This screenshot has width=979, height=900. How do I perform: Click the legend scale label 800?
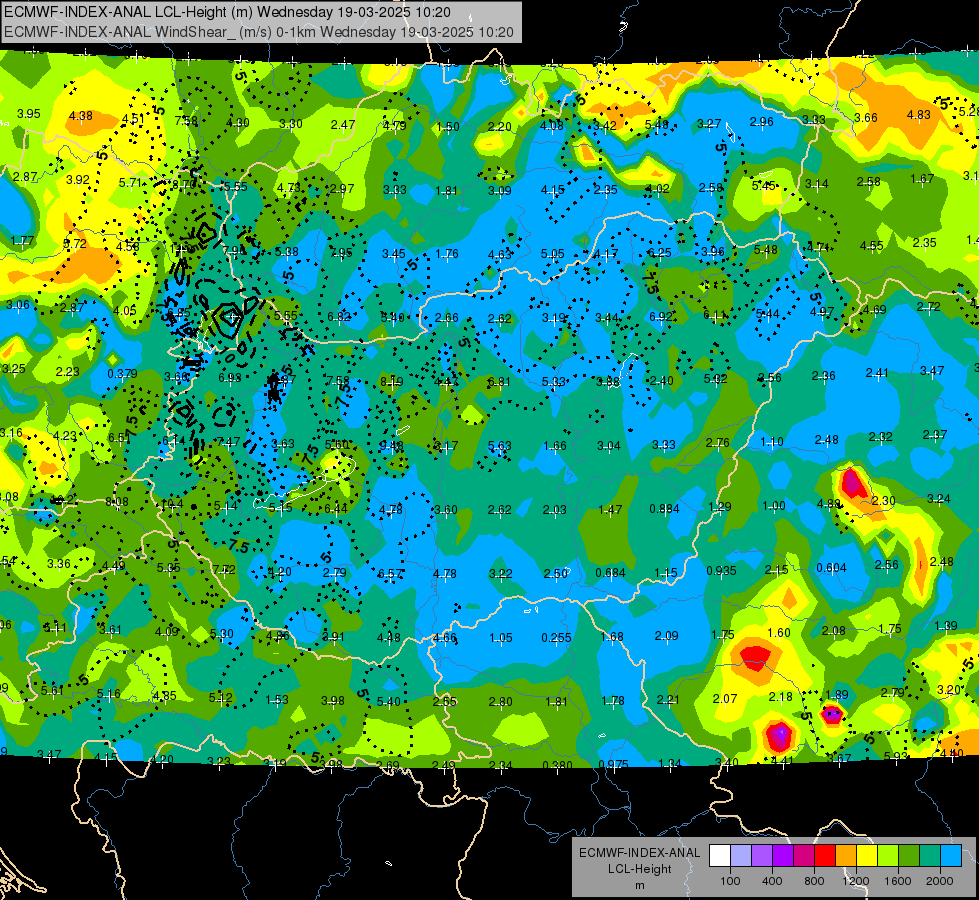pos(814,881)
